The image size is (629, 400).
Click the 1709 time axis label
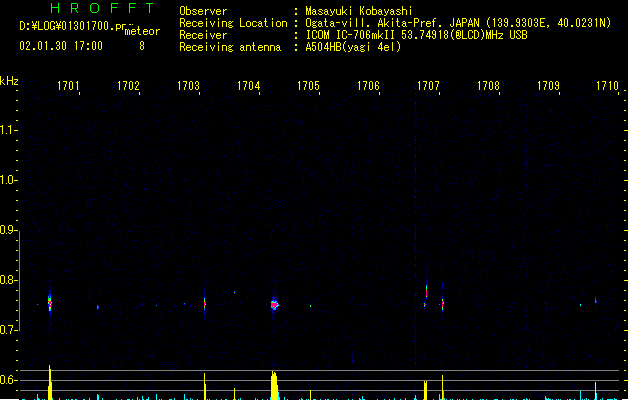coord(548,86)
